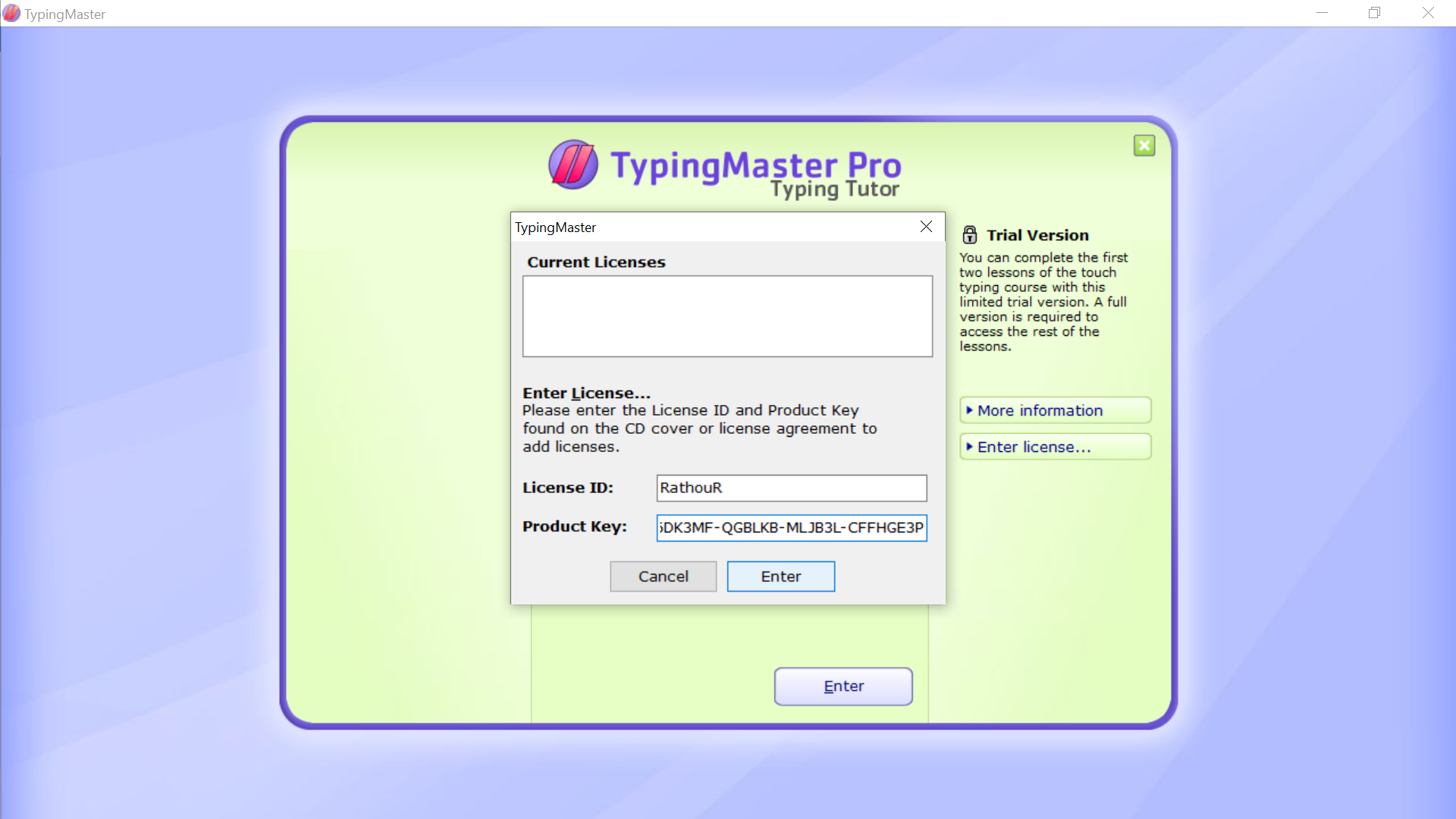Restore down the TypingMaster main window
1456x819 pixels.
pyautogui.click(x=1374, y=13)
